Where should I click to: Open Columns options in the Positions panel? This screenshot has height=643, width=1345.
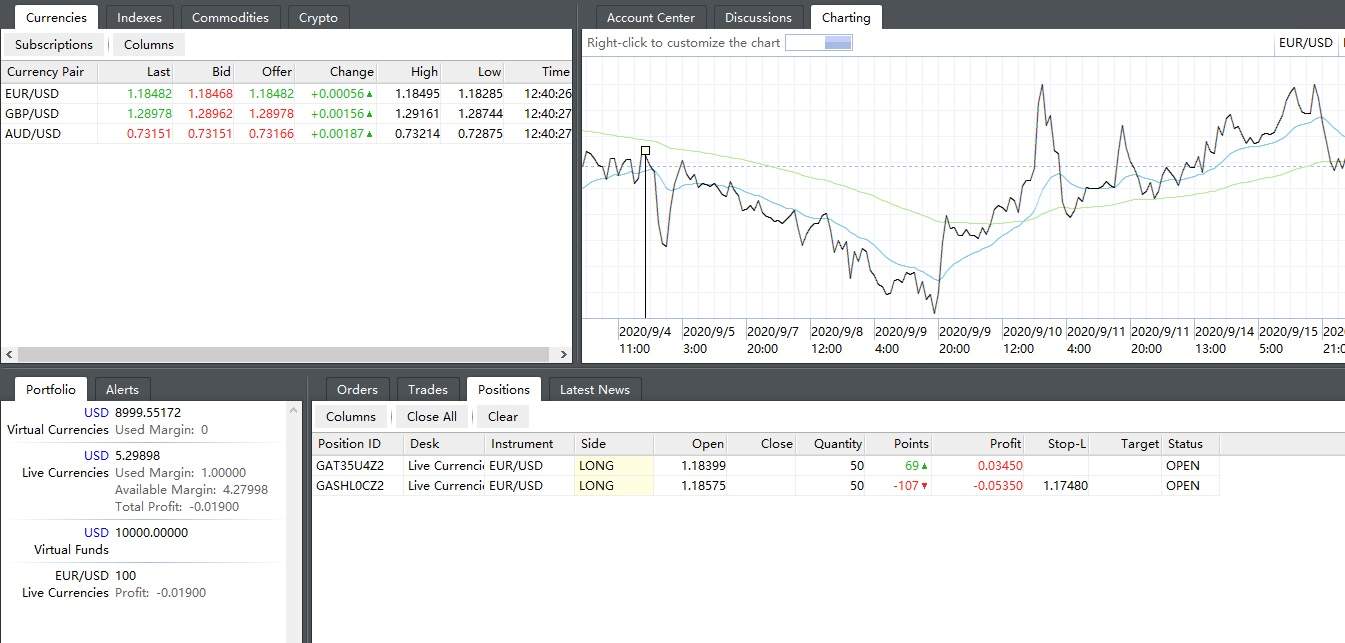click(351, 416)
